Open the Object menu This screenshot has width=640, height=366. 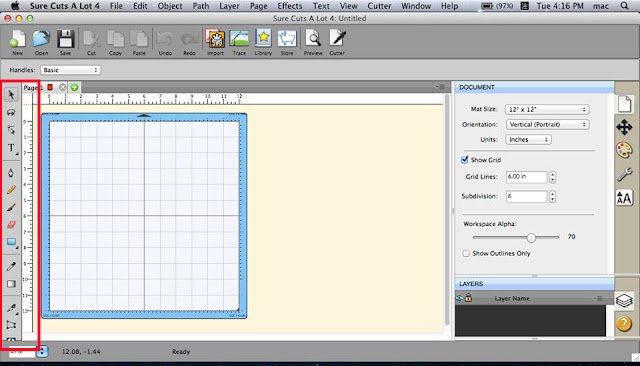(170, 6)
